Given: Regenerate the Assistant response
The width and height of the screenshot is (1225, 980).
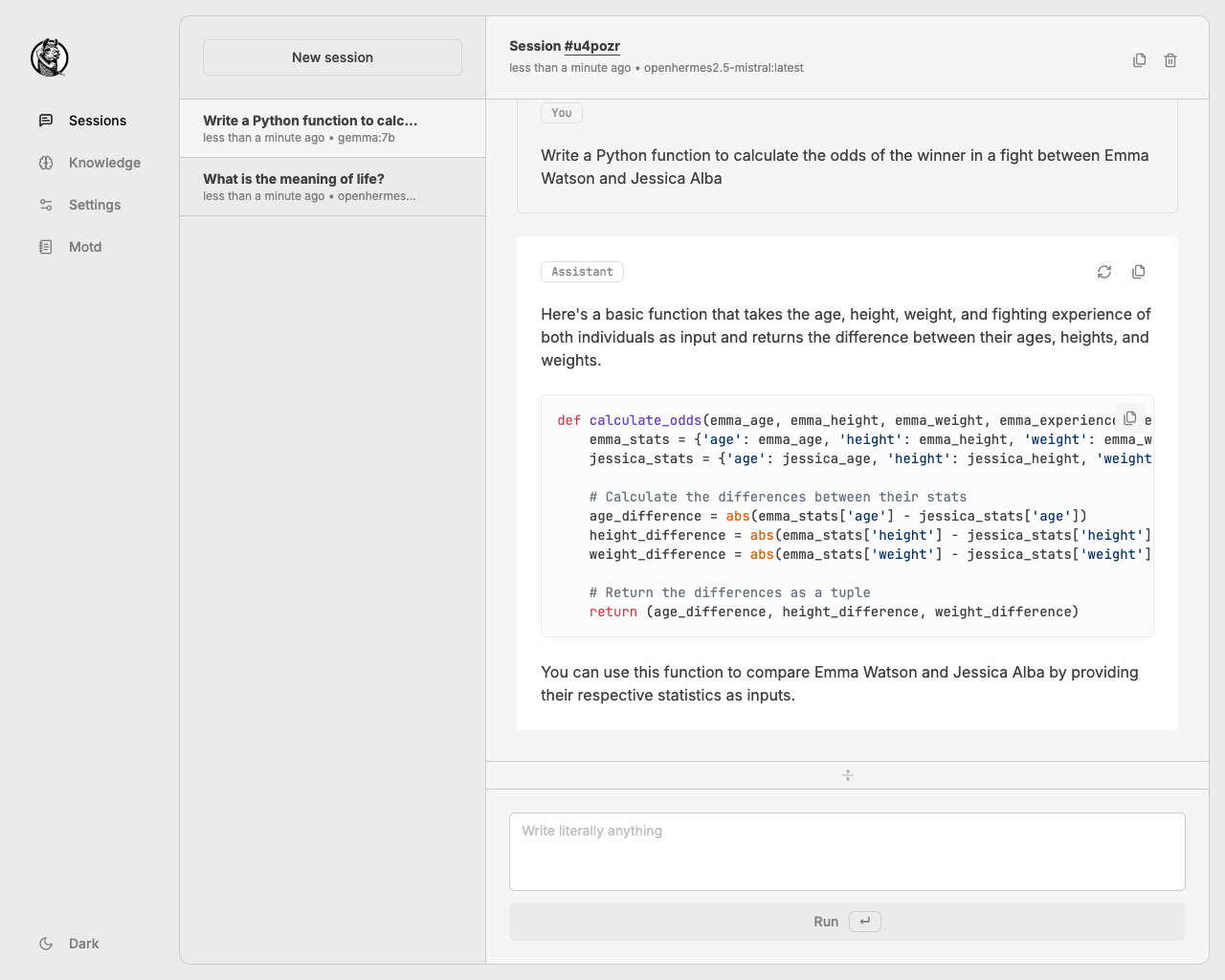Looking at the screenshot, I should click(x=1104, y=272).
